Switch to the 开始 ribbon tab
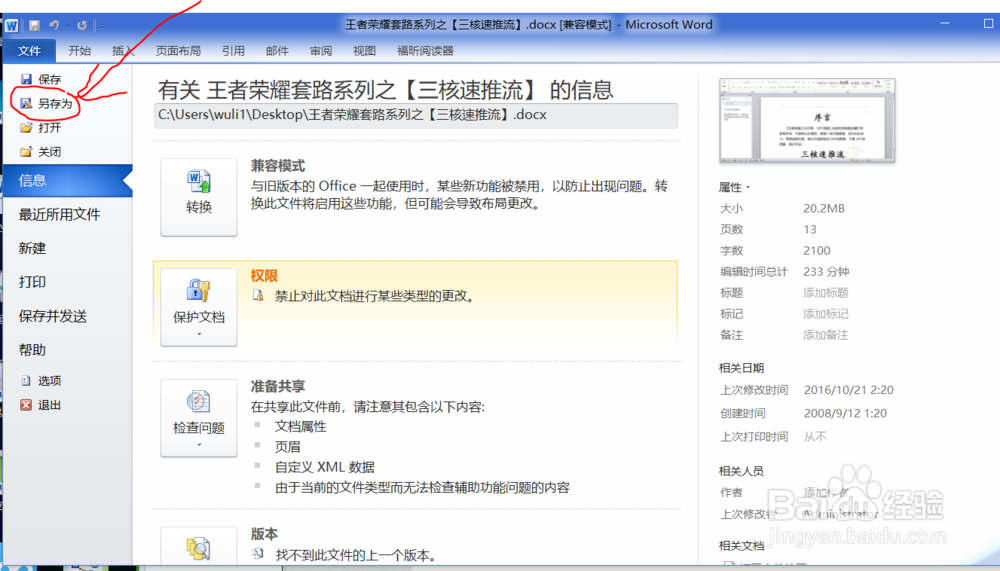 click(80, 51)
